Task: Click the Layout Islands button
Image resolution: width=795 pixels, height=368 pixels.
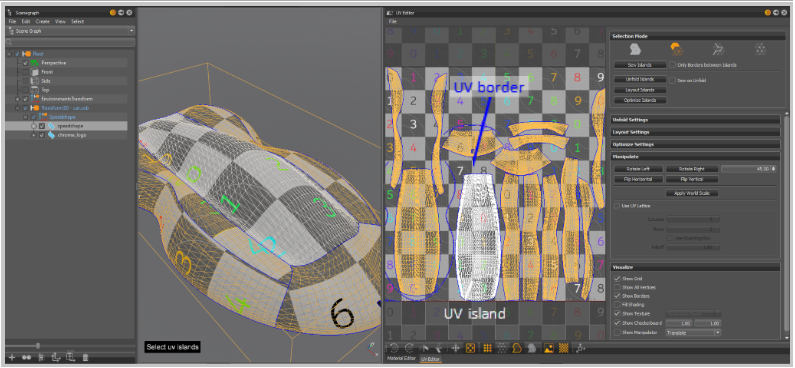Action: pos(640,90)
